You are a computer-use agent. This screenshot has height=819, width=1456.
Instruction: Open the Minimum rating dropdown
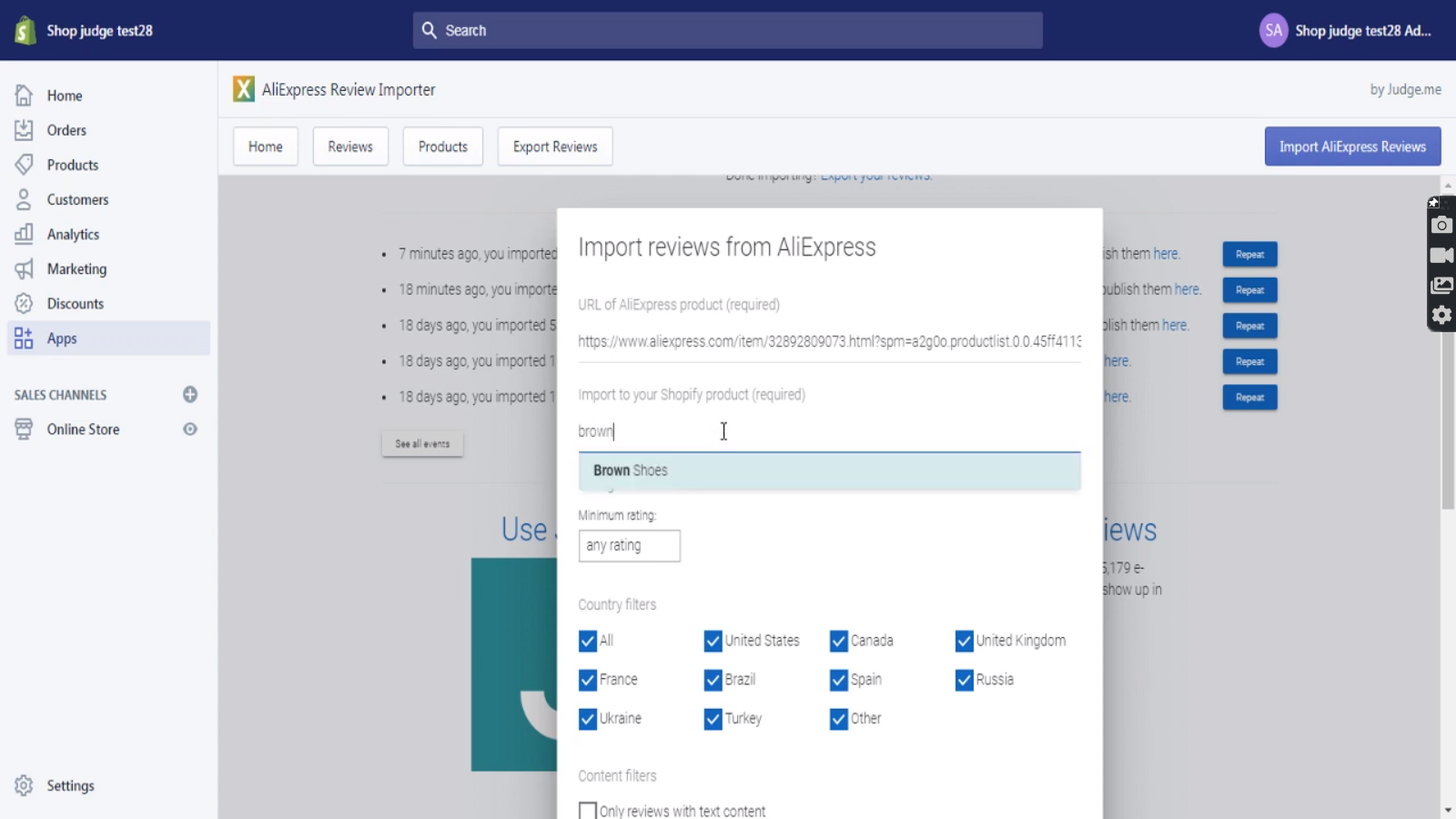(629, 546)
